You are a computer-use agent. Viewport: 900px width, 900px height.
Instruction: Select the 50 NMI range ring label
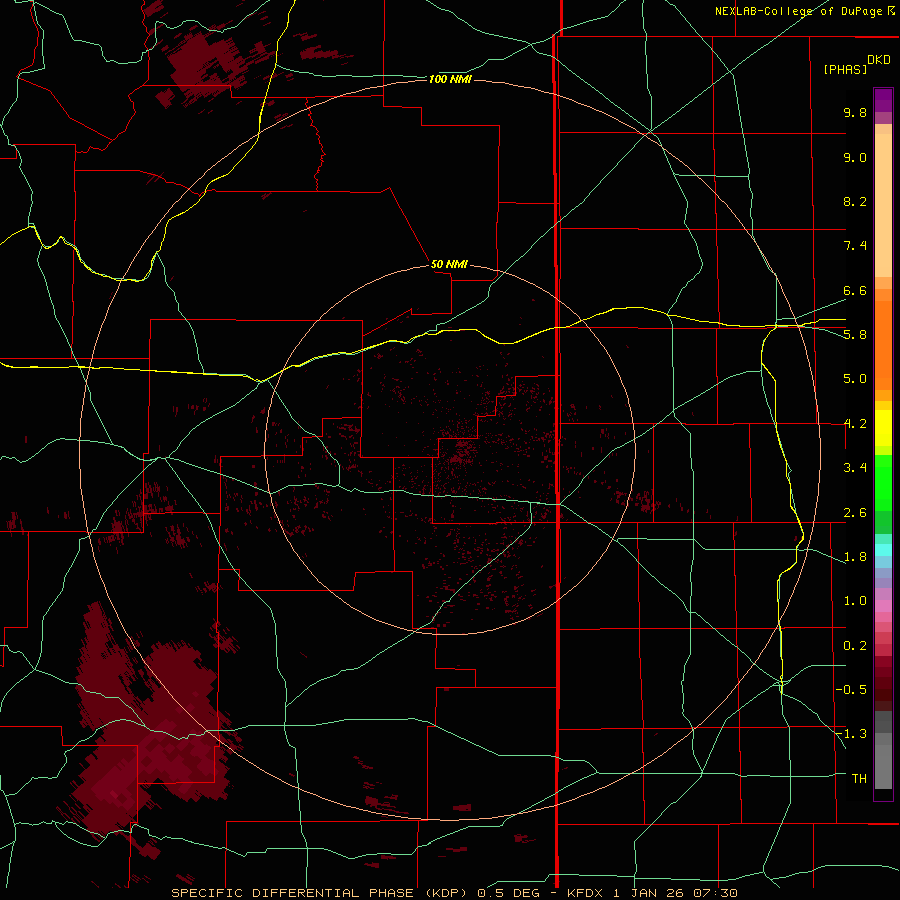coord(449,264)
